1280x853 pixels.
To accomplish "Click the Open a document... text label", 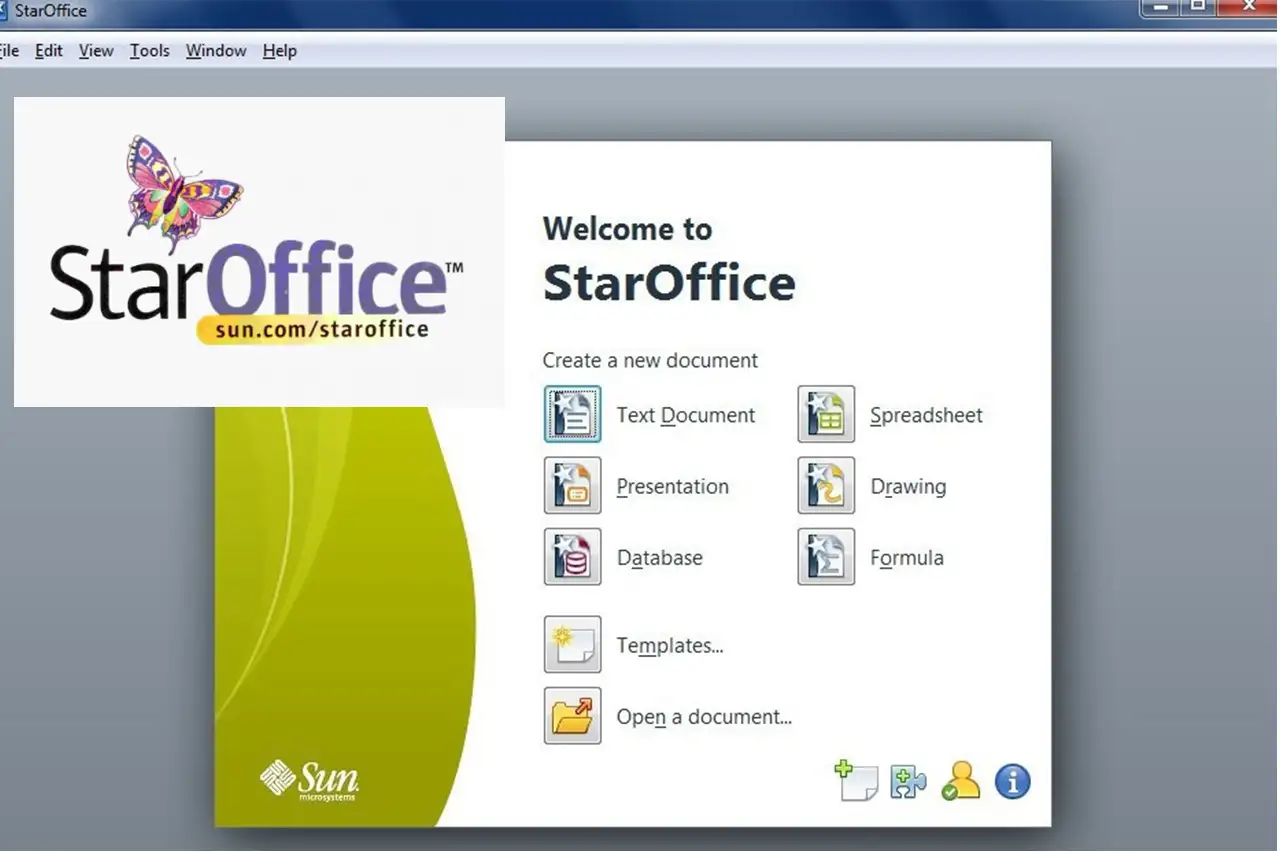I will click(x=704, y=717).
